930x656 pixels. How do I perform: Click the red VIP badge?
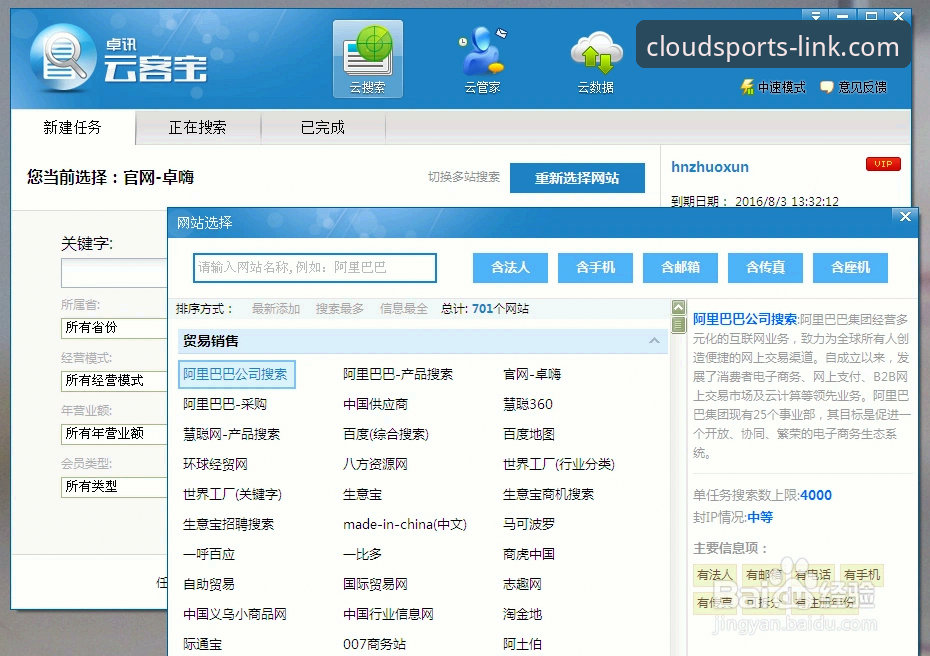point(882,164)
